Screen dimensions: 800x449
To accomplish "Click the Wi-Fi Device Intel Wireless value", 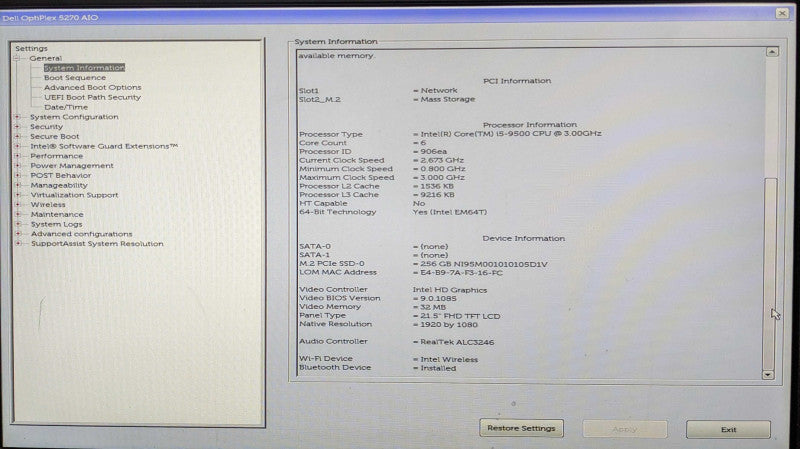I will click(449, 359).
